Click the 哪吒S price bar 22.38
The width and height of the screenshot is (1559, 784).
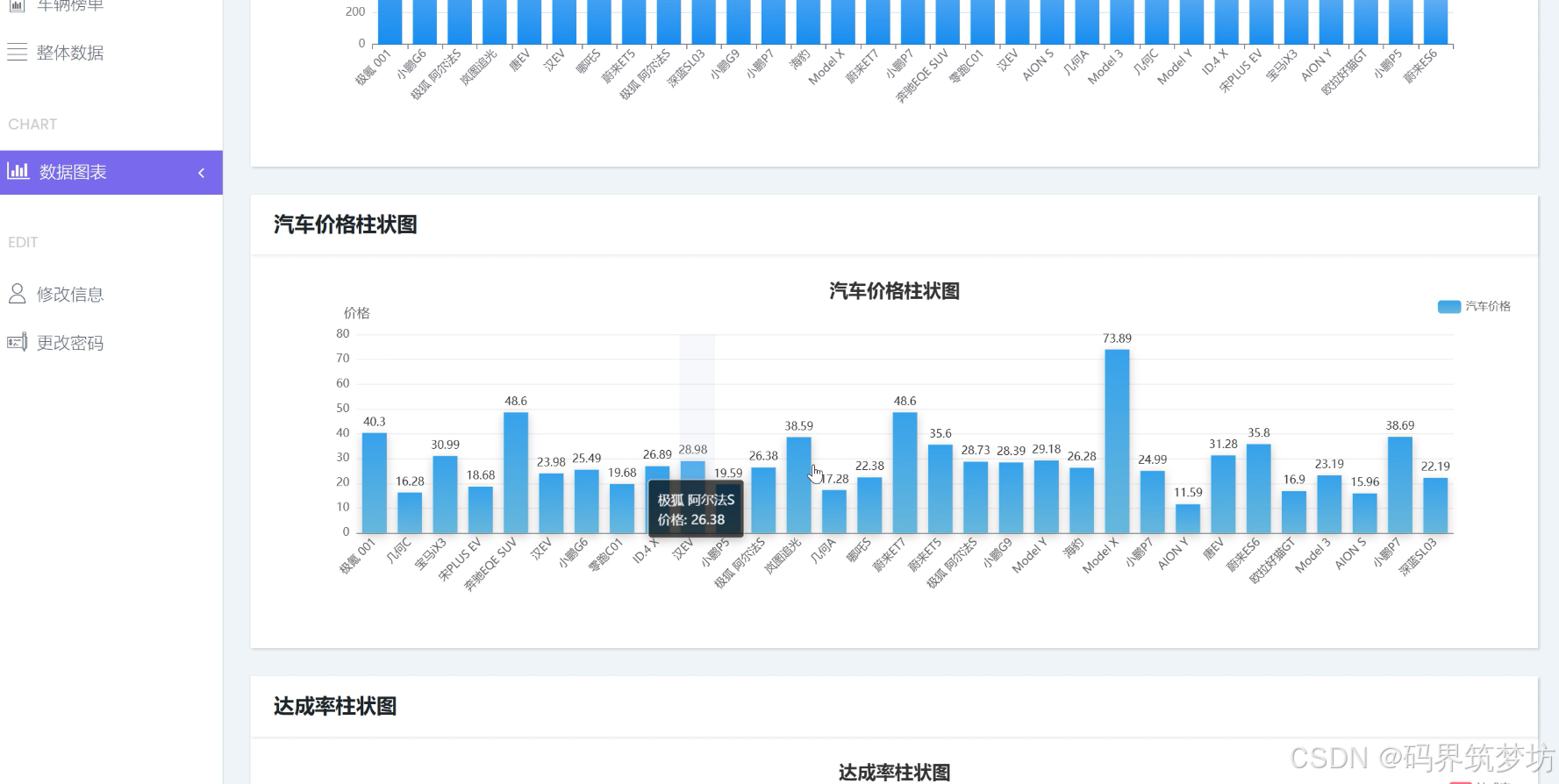tap(869, 505)
